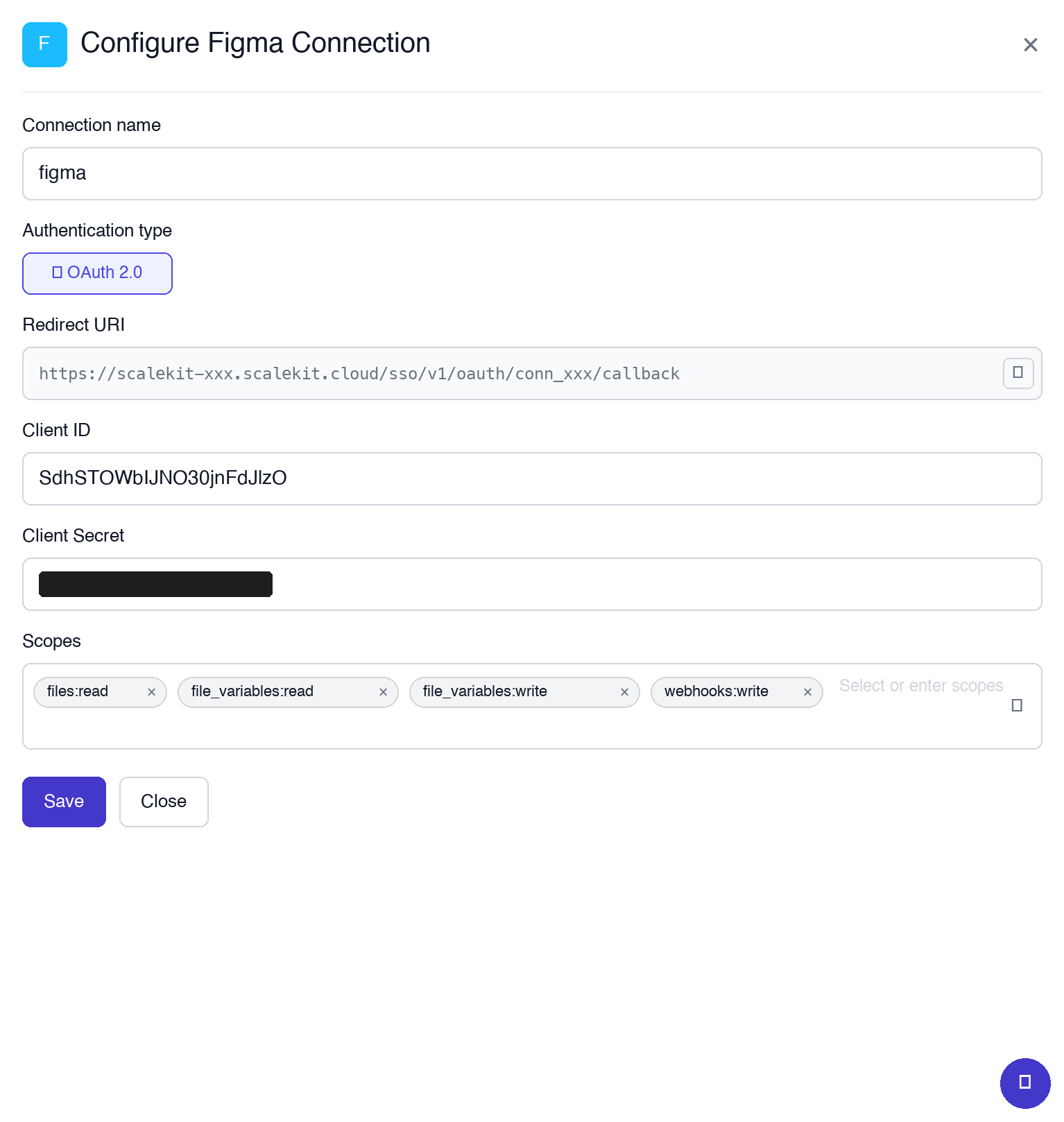Click the Select or enter scopes field
Screen dimensions: 1064x1122
click(921, 686)
